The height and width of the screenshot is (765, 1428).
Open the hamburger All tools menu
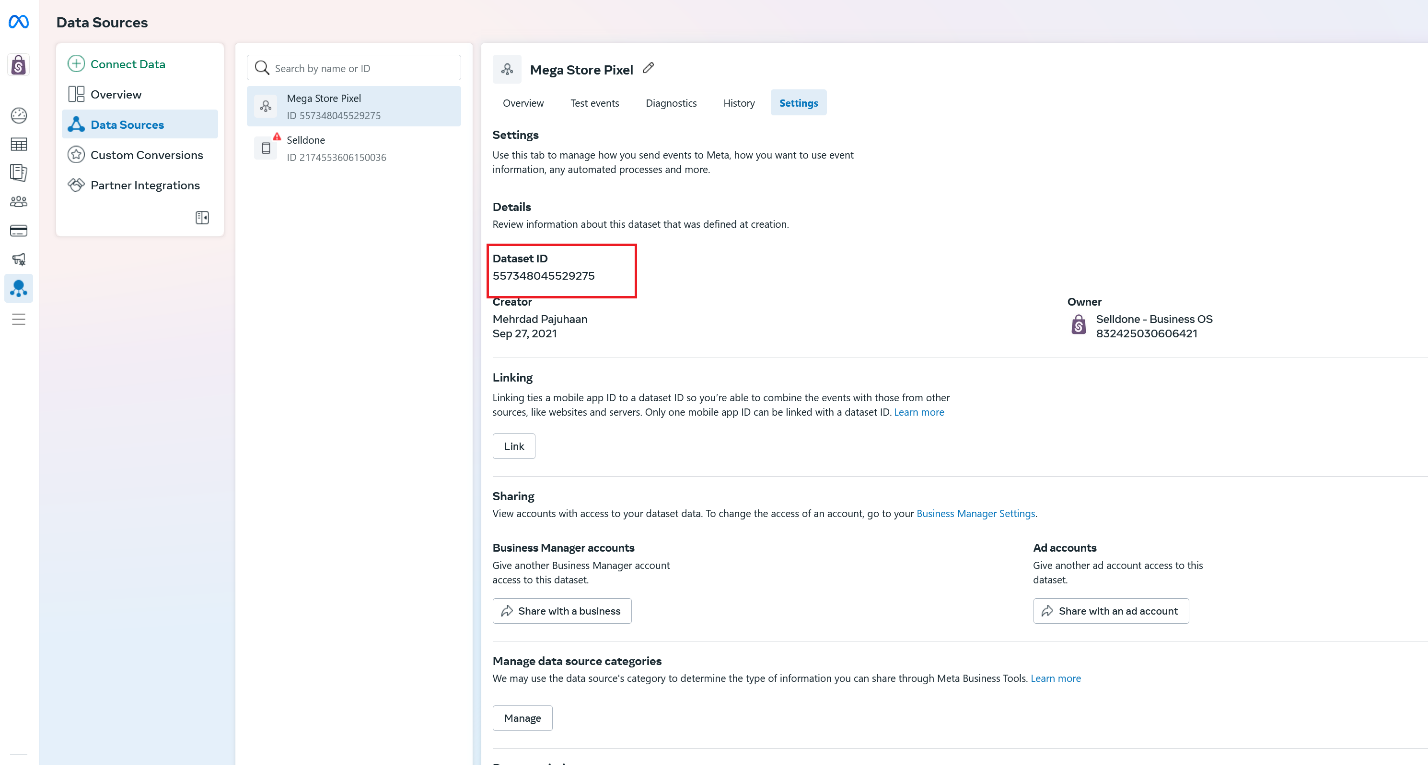19,319
